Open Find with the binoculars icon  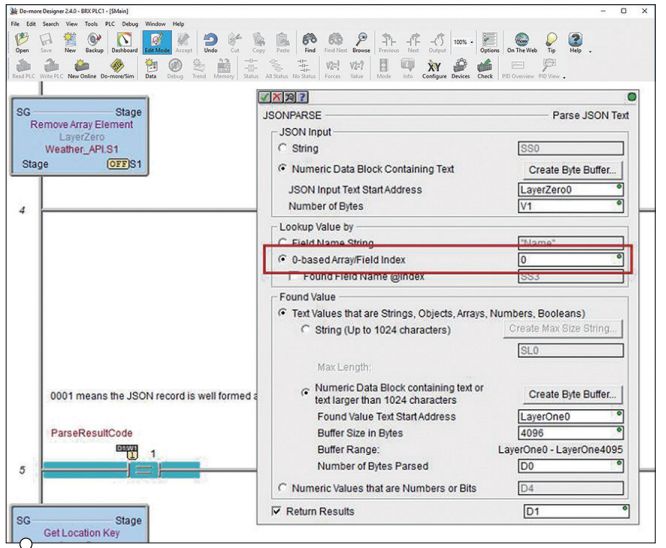click(310, 42)
